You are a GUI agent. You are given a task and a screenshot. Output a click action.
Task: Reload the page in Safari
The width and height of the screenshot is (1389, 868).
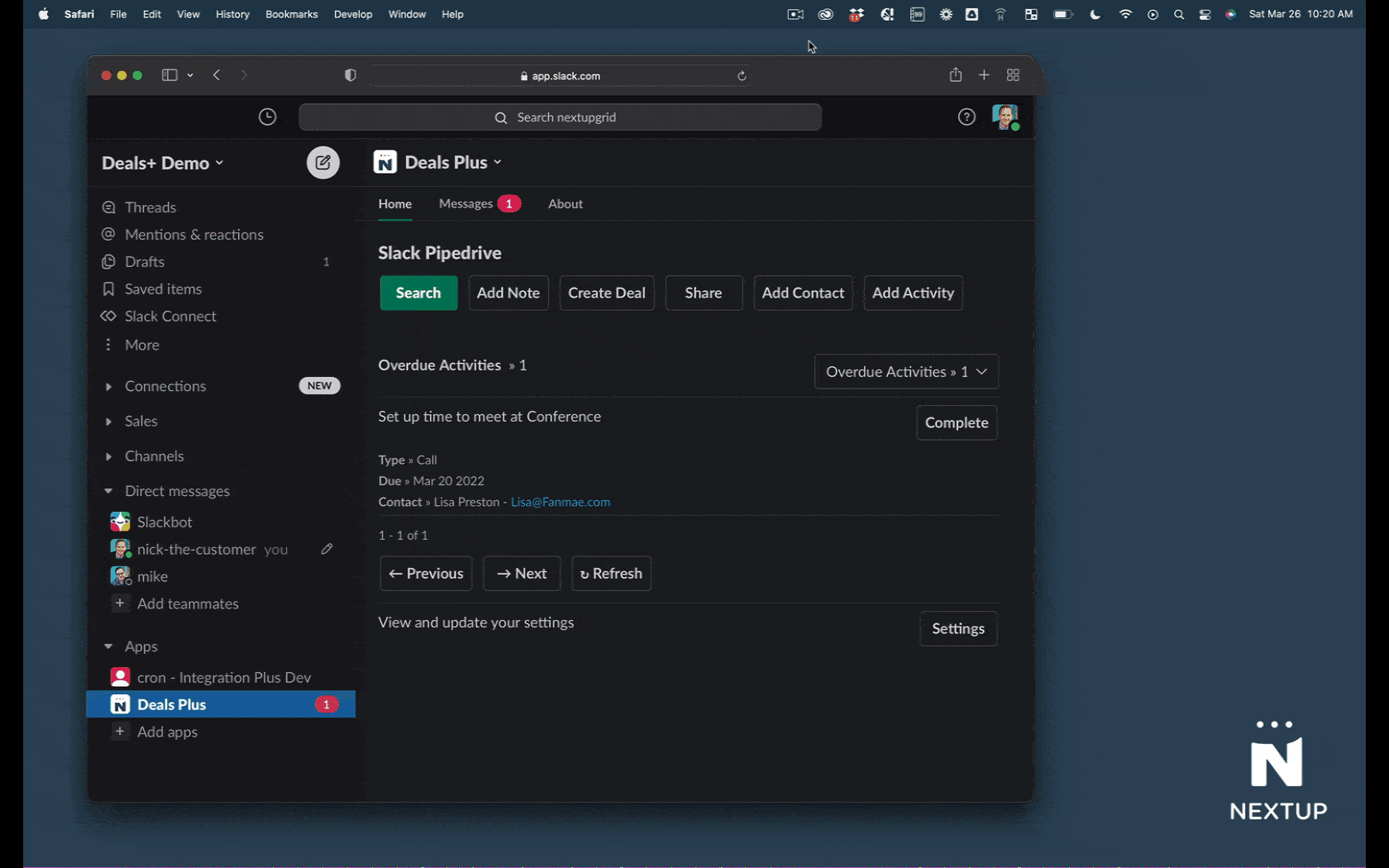click(x=742, y=76)
